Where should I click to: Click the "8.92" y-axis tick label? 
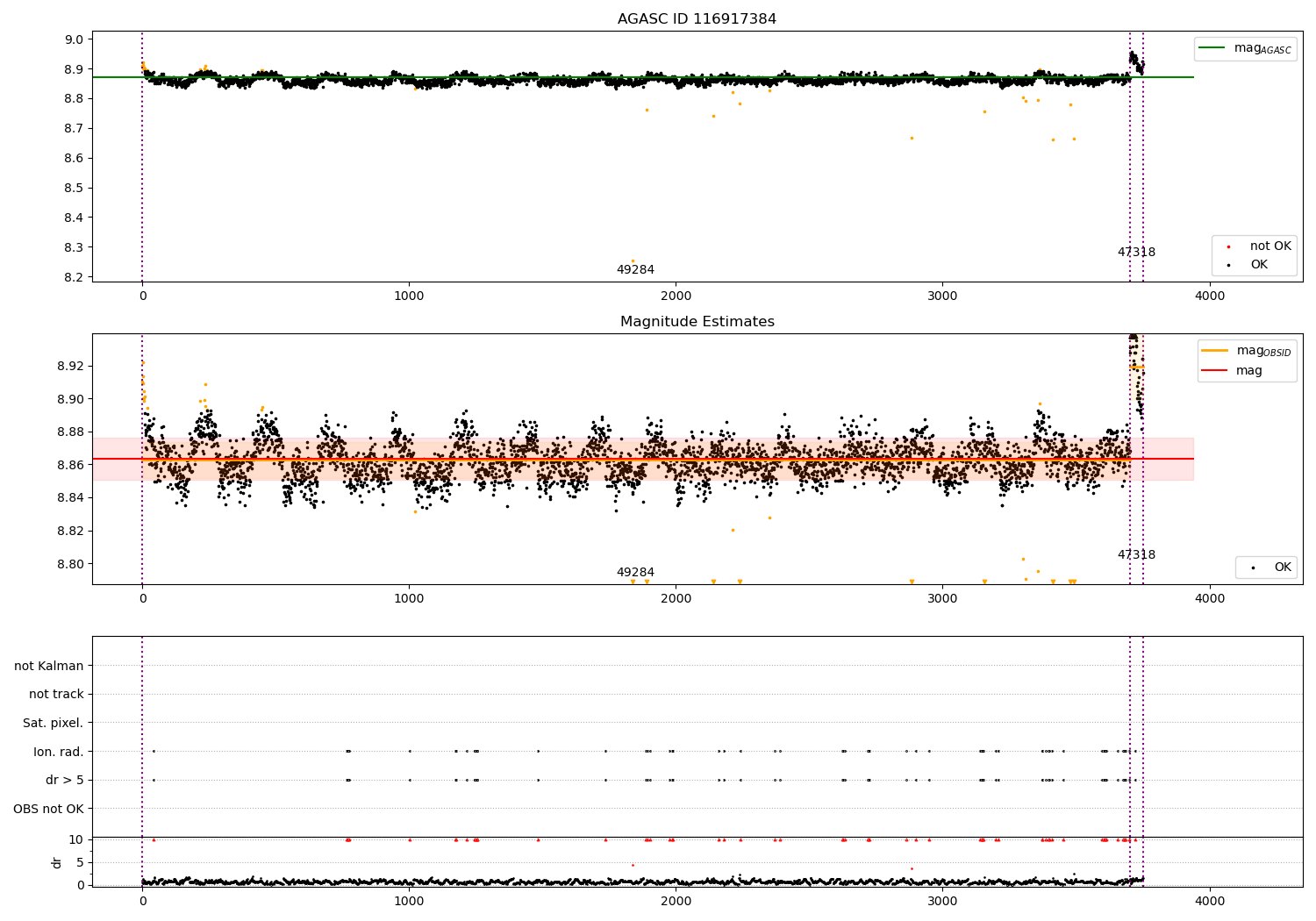pyautogui.click(x=70, y=366)
